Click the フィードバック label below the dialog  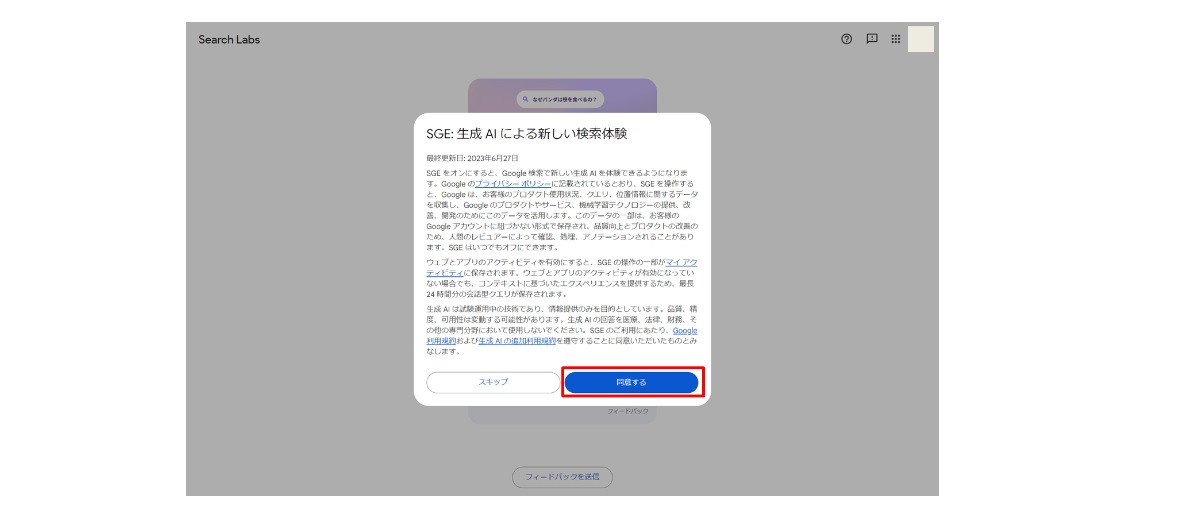click(x=628, y=412)
